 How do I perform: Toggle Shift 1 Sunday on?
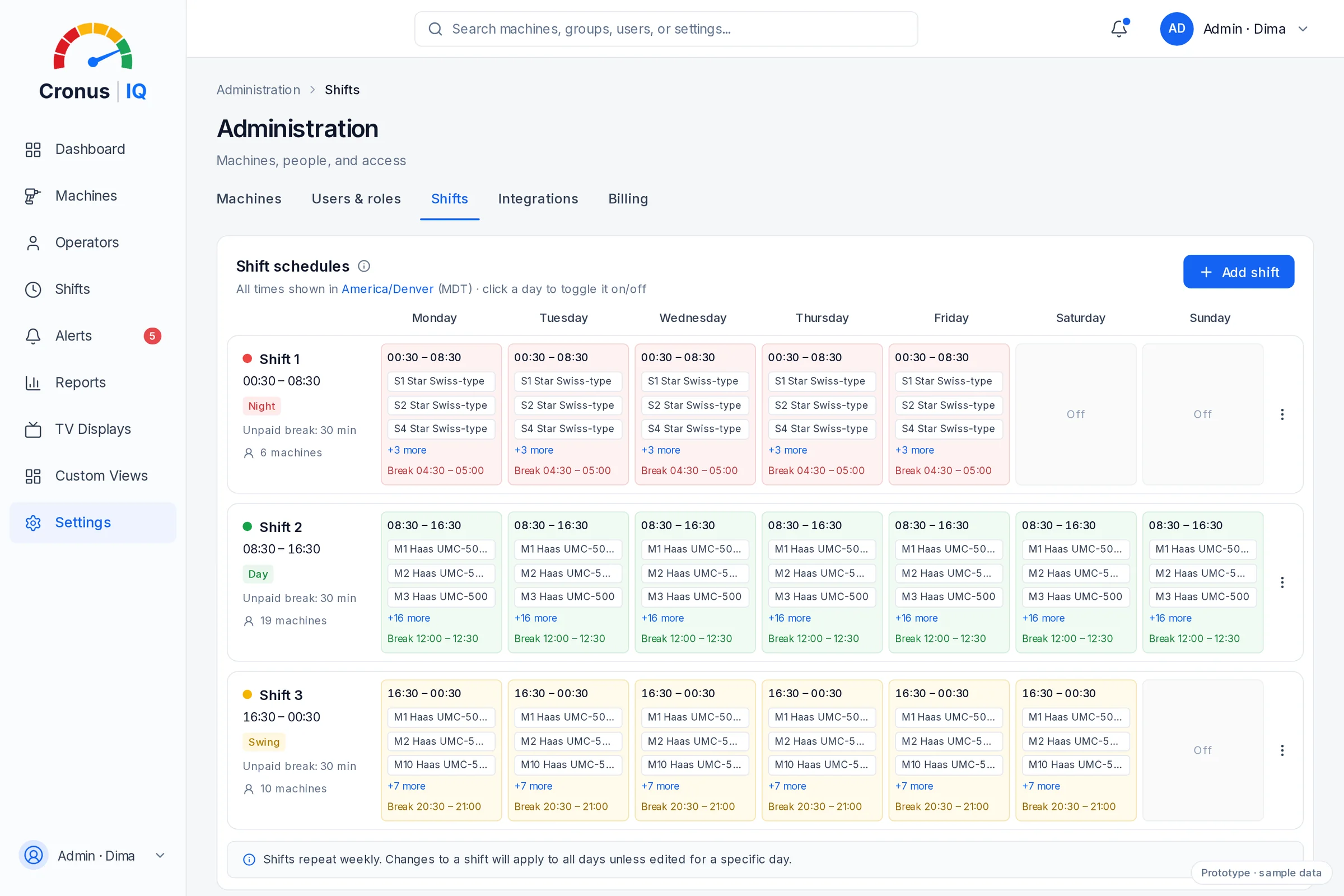[x=1202, y=414]
